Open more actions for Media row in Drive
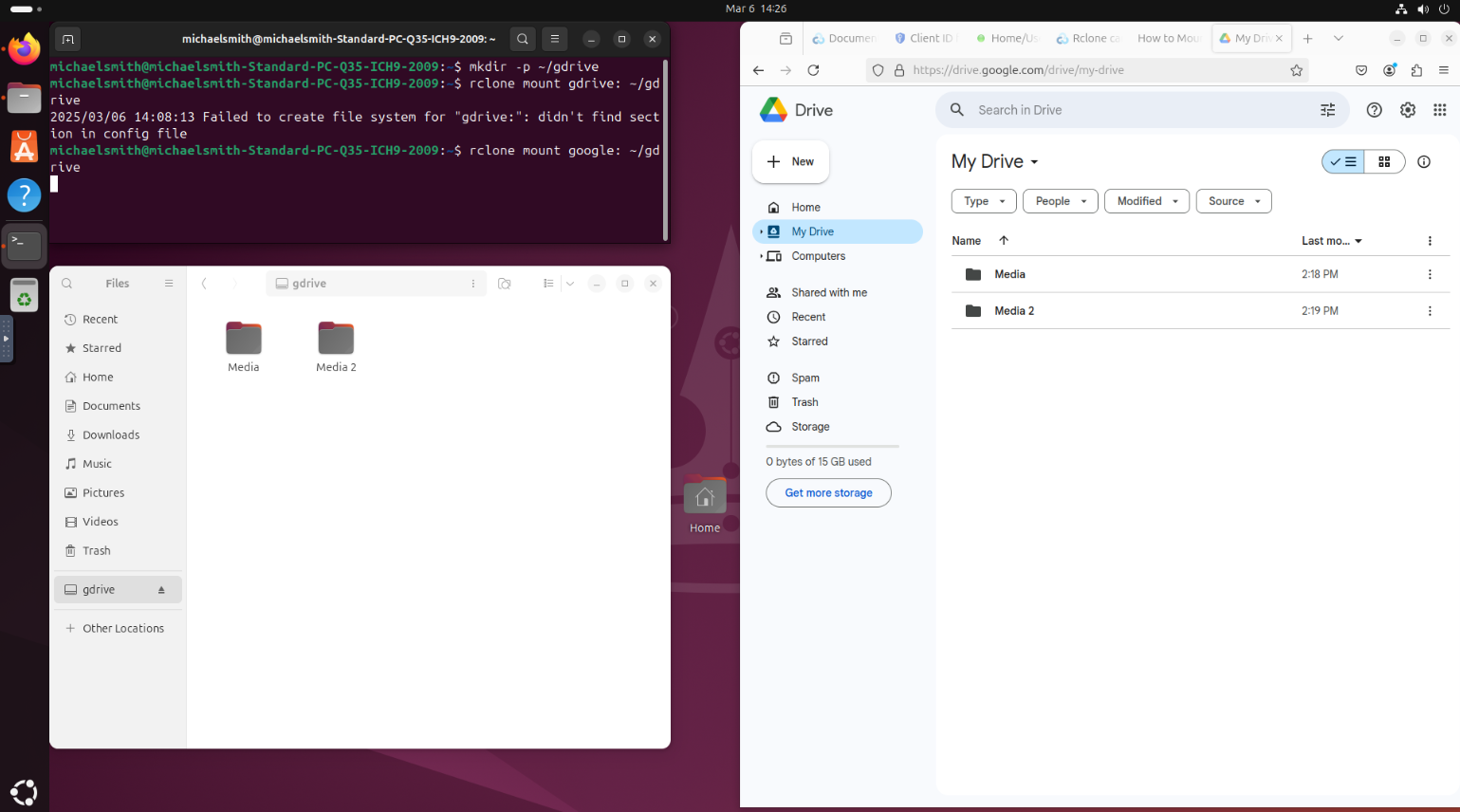This screenshot has height=812, width=1460. [x=1430, y=274]
